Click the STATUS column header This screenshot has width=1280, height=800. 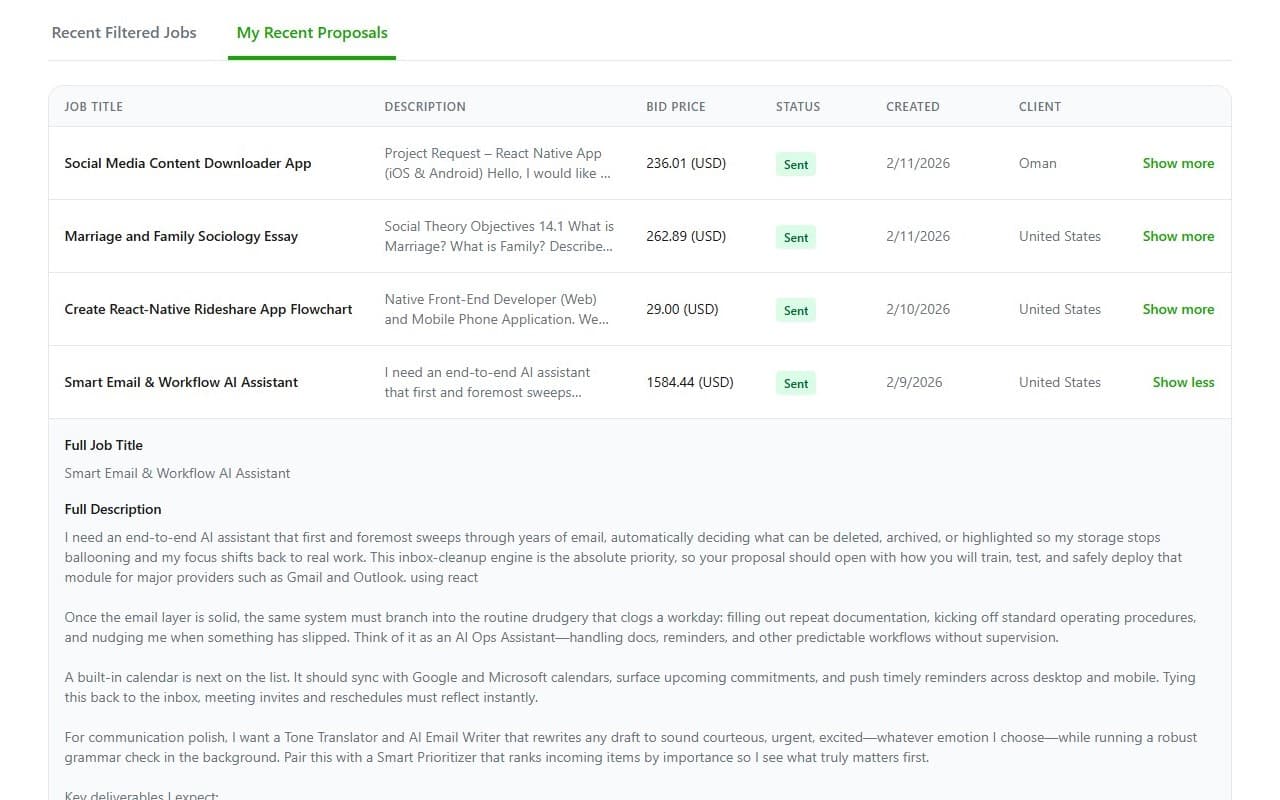[798, 106]
